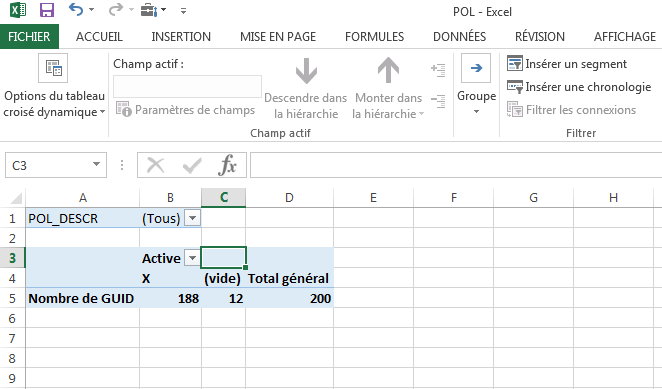Open the Groupe arrow button
662x389 pixels.
click(x=476, y=68)
